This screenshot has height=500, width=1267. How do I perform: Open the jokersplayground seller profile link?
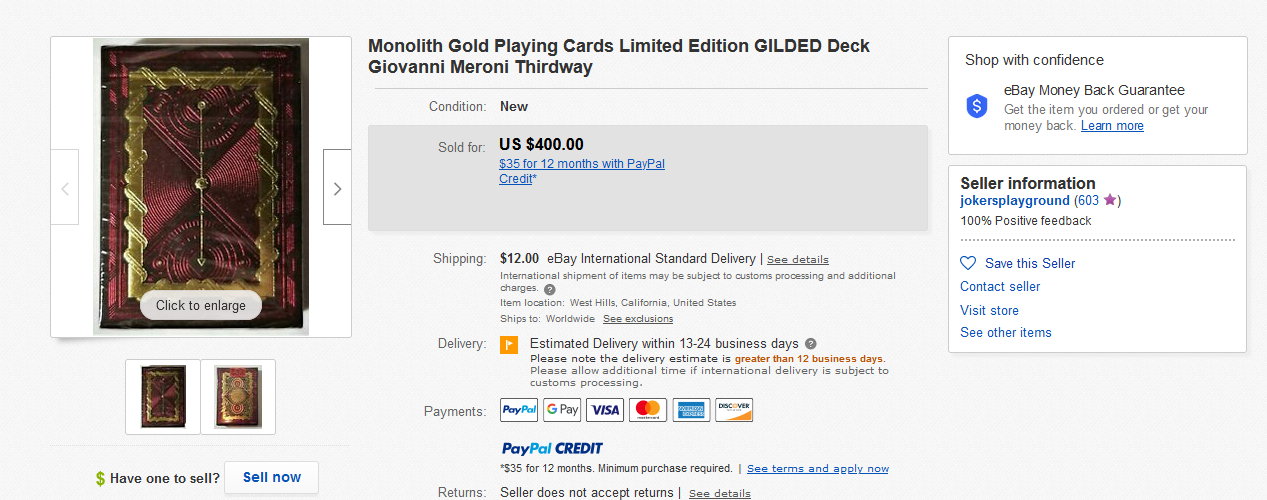click(x=1015, y=200)
